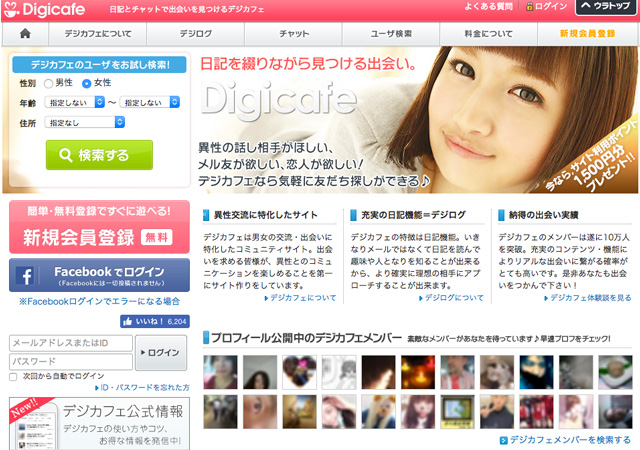Click the Digicafe logo
Viewport: 640px width, 450px height.
coord(44,10)
